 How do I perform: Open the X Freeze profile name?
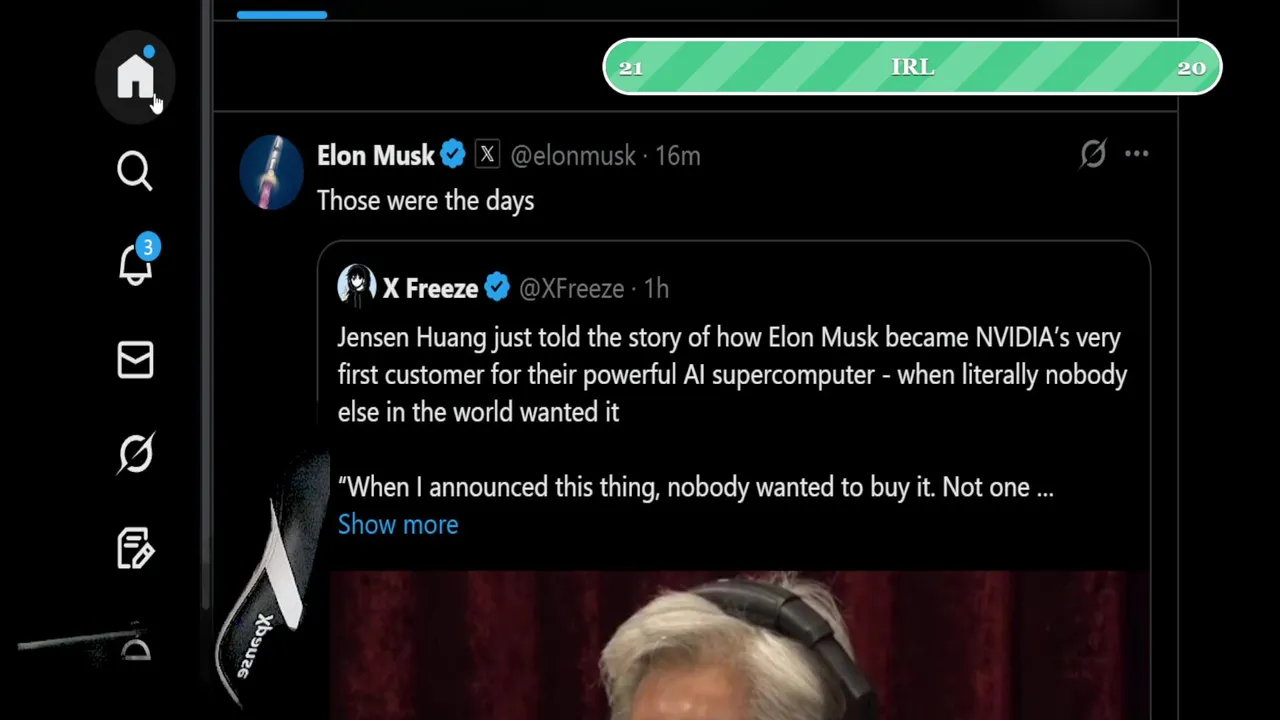click(430, 289)
